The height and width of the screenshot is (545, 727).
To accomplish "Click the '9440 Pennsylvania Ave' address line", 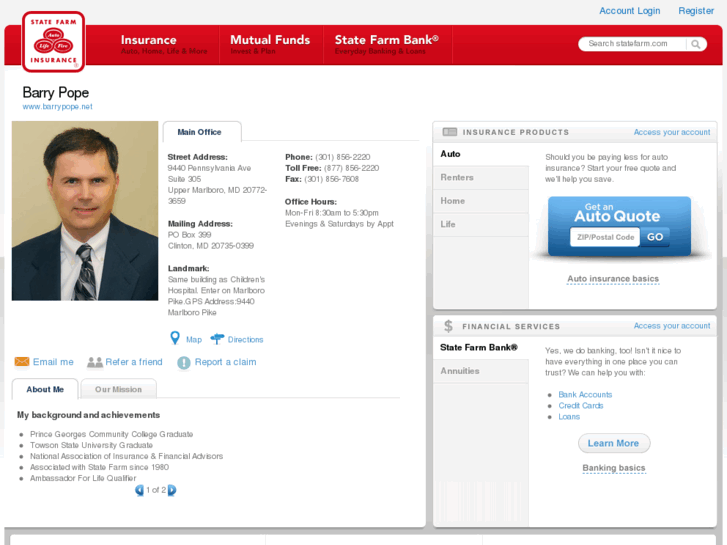I will coord(209,168).
